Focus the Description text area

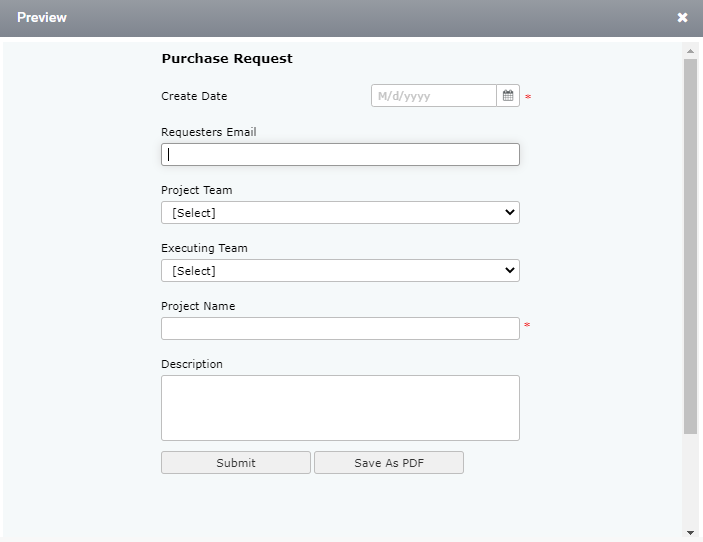(x=340, y=408)
